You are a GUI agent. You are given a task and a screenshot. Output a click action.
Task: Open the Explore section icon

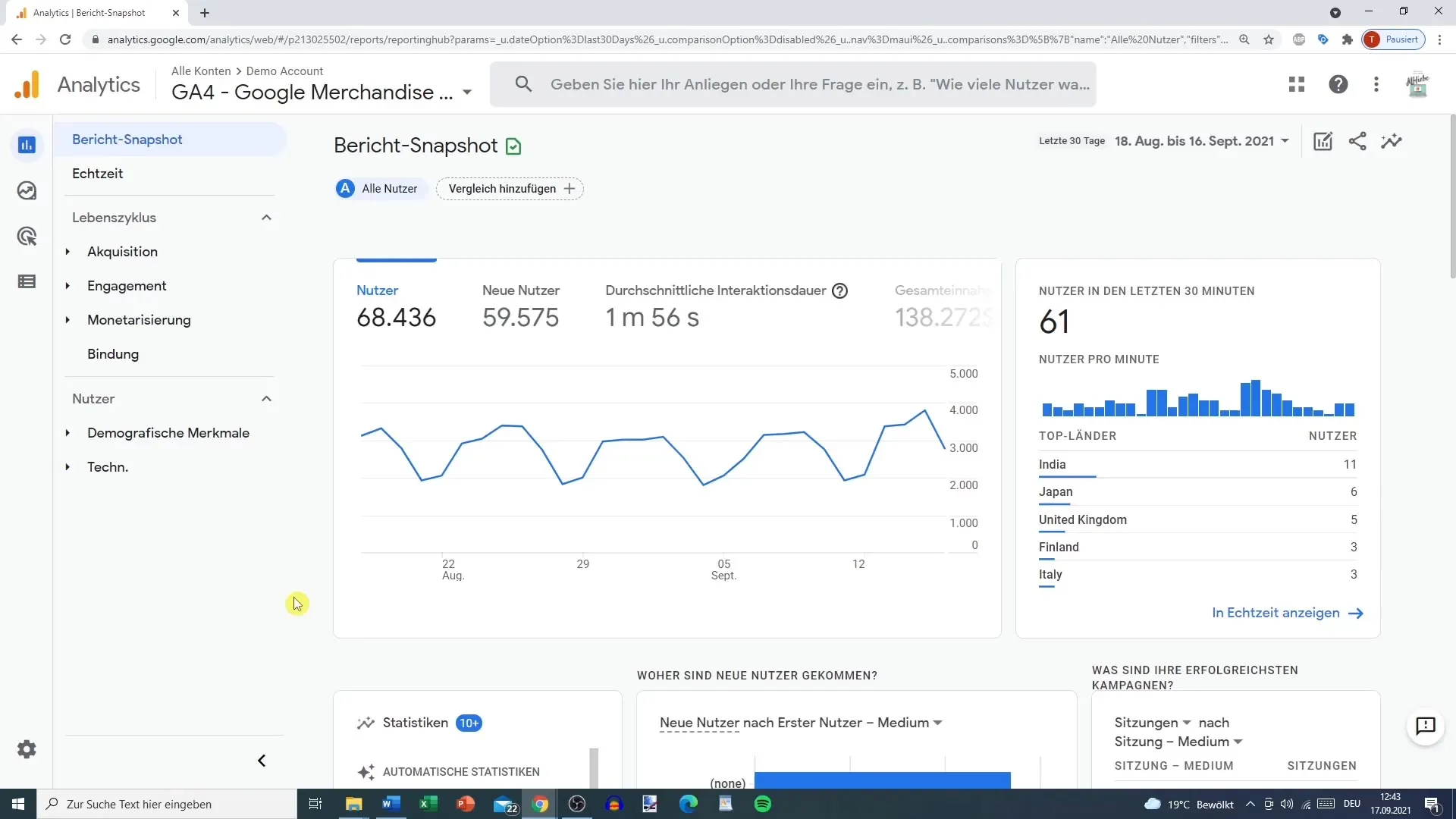click(x=27, y=190)
